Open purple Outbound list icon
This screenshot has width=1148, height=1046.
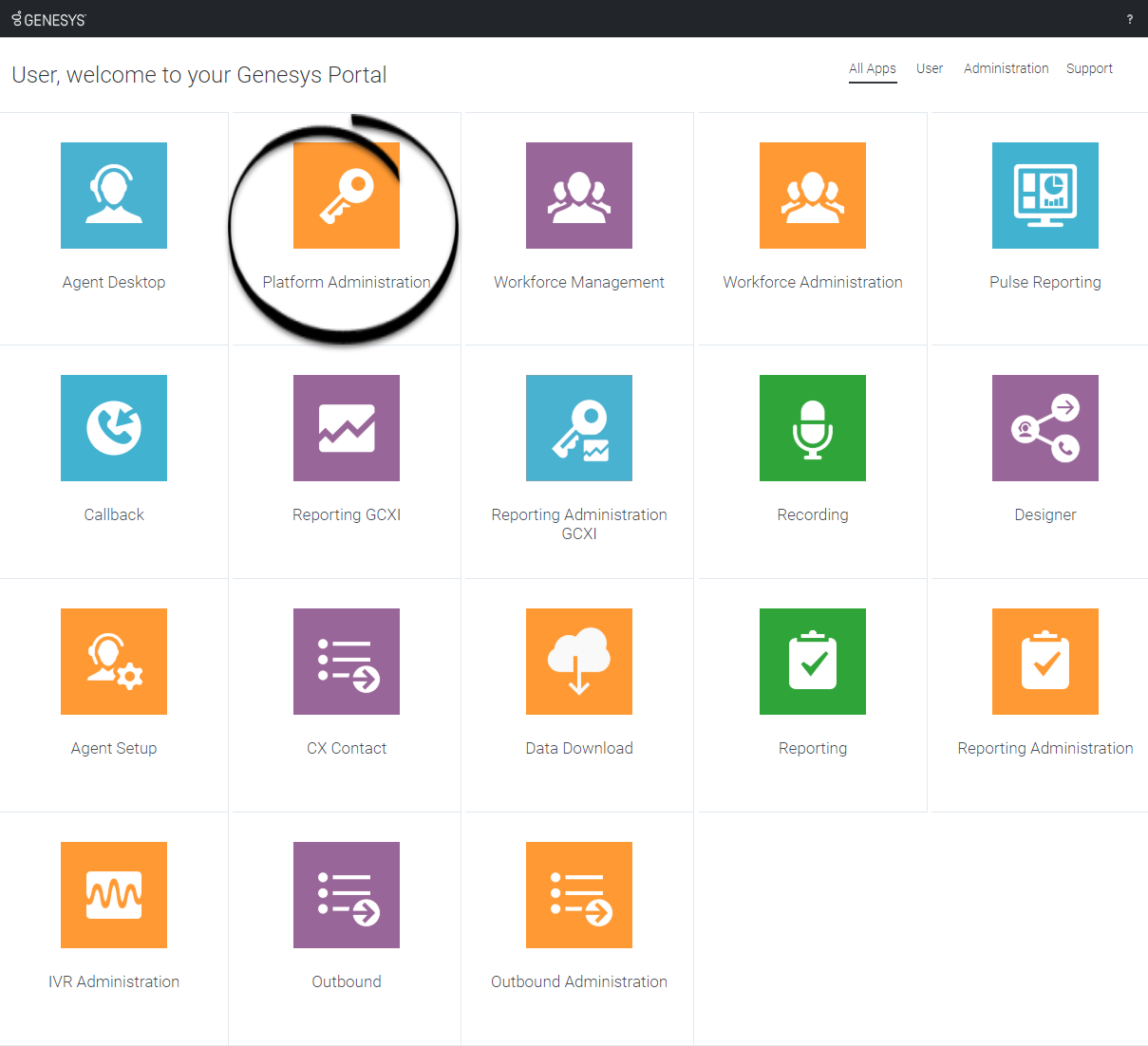347,895
